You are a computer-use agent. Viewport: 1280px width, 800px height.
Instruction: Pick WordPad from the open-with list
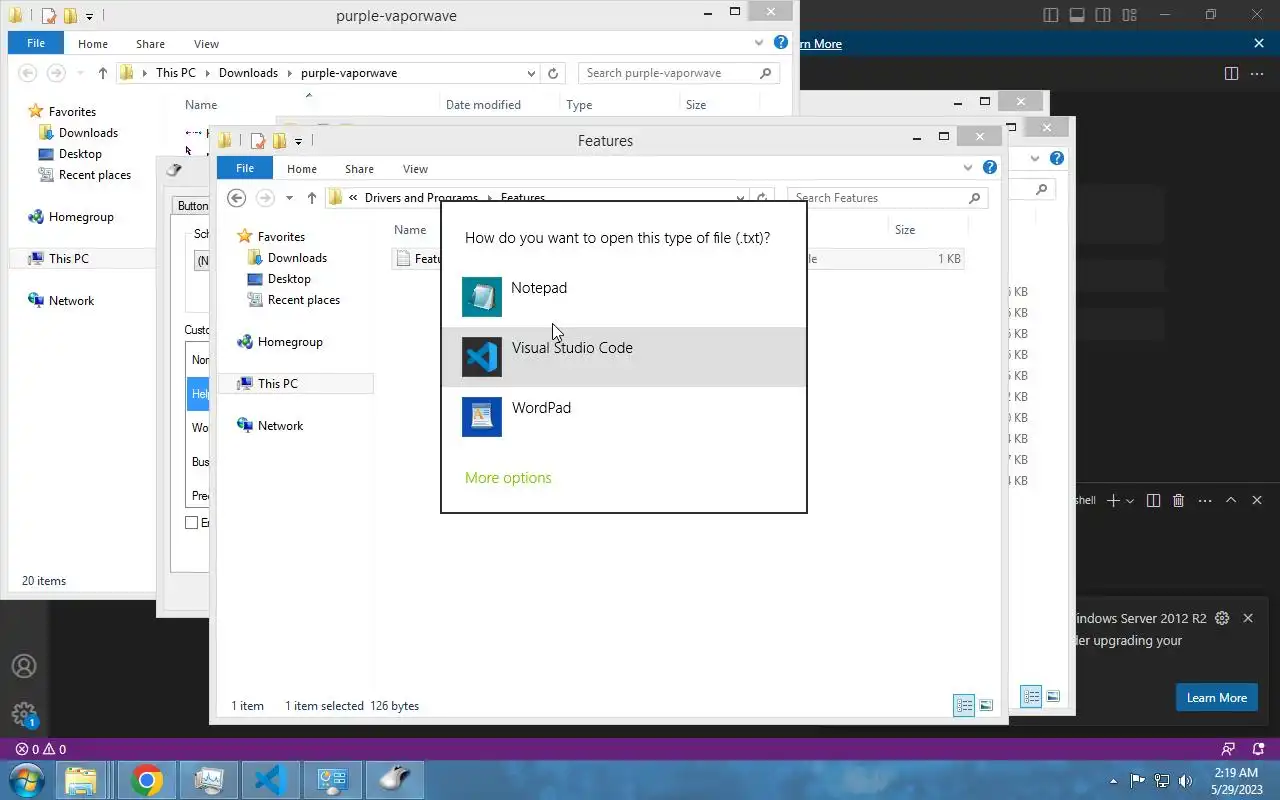(x=623, y=417)
